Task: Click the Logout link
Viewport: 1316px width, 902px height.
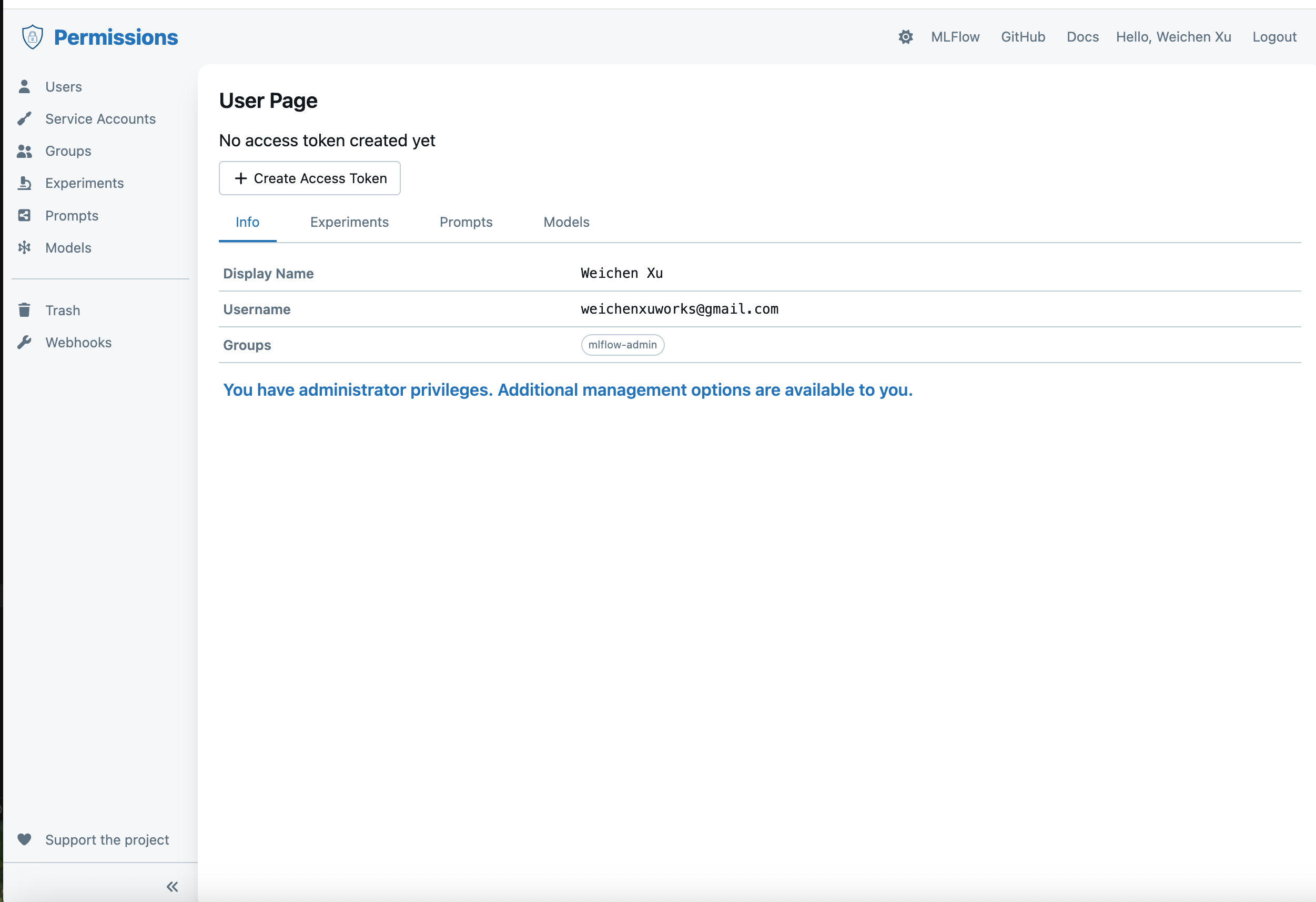Action: click(x=1273, y=37)
